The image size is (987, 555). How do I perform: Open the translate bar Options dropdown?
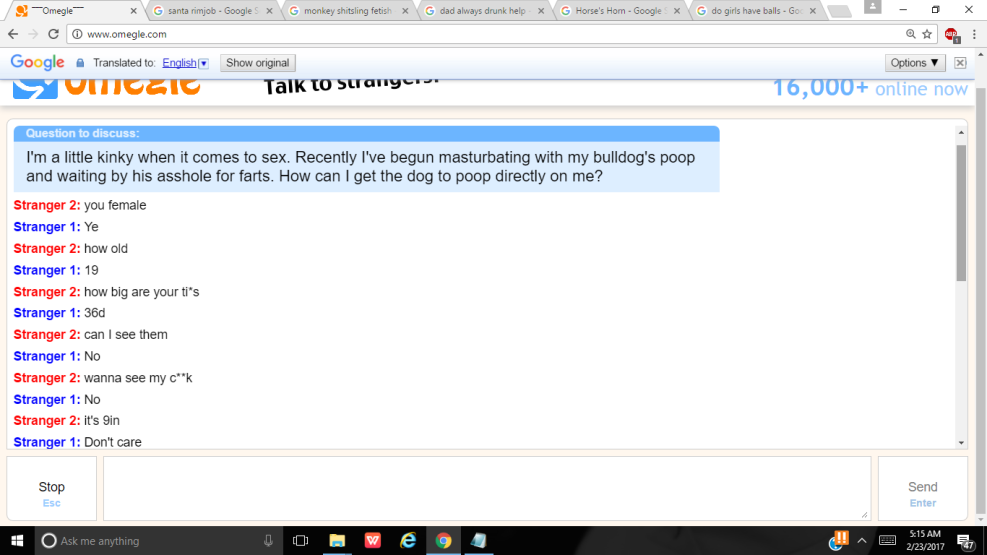(x=915, y=63)
